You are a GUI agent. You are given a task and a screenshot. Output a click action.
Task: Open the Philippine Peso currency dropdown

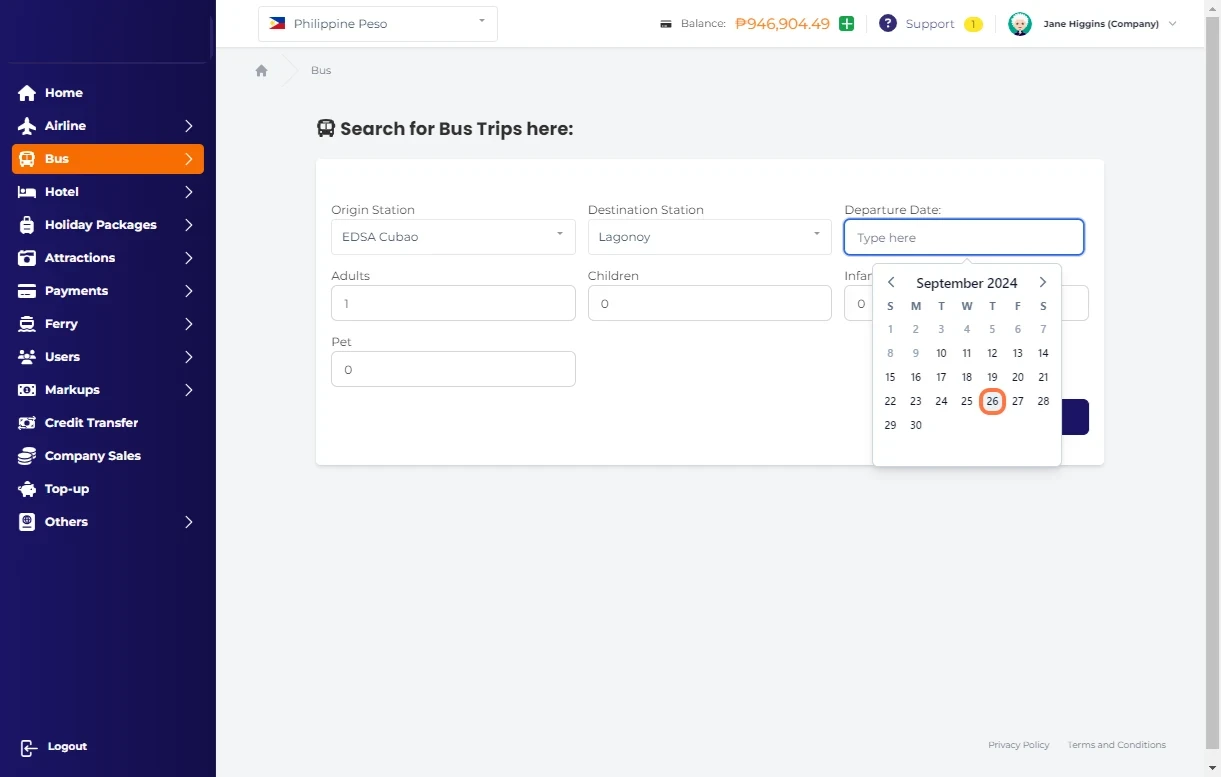click(x=378, y=24)
